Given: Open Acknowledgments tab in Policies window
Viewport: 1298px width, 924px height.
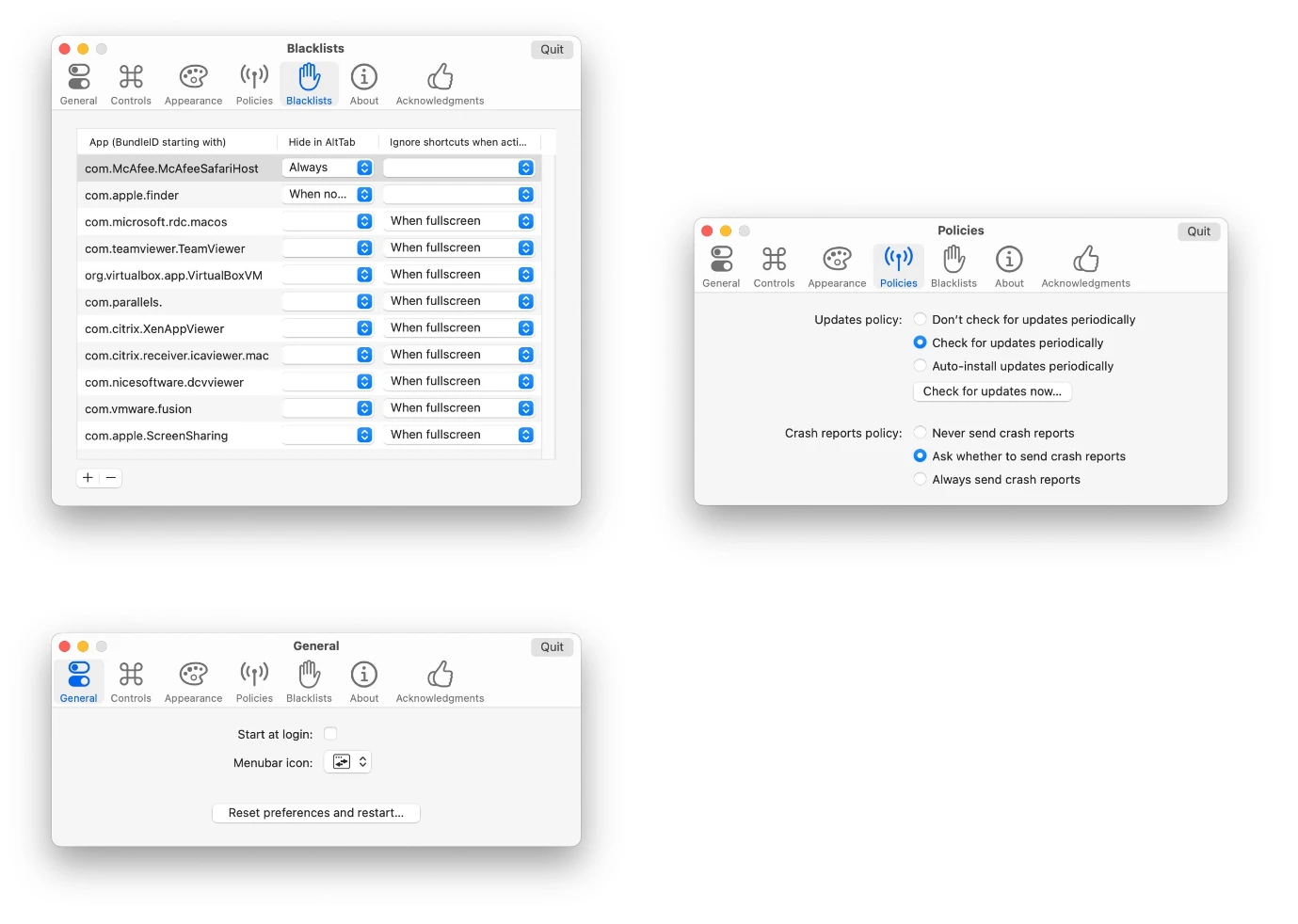Looking at the screenshot, I should 1085,267.
